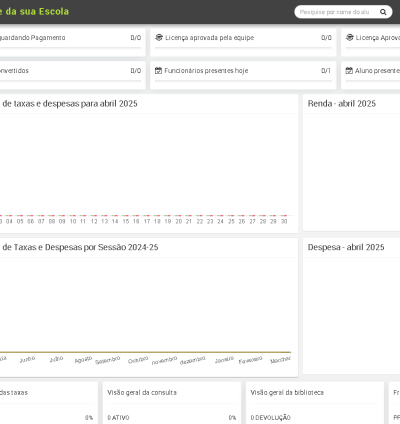
Task: Open the Aguardando Pagamento card
Action: pyautogui.click(x=72, y=42)
